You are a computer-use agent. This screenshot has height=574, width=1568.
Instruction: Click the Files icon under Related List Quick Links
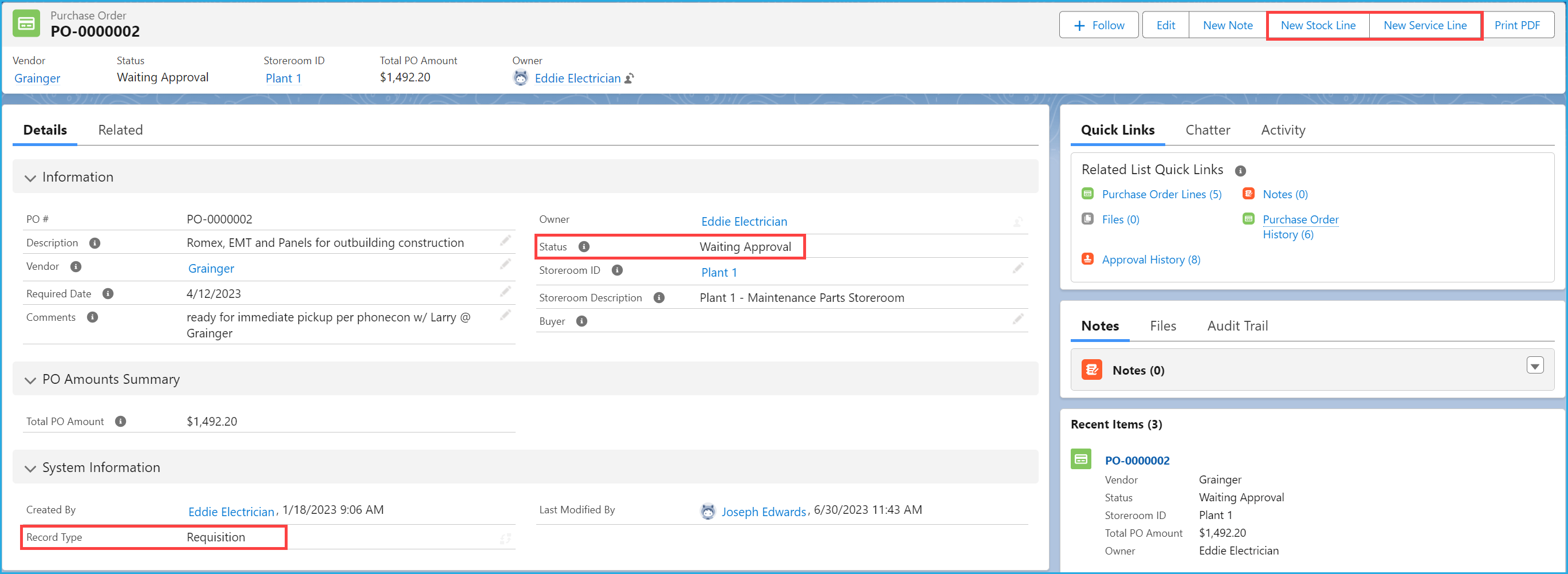[1088, 218]
